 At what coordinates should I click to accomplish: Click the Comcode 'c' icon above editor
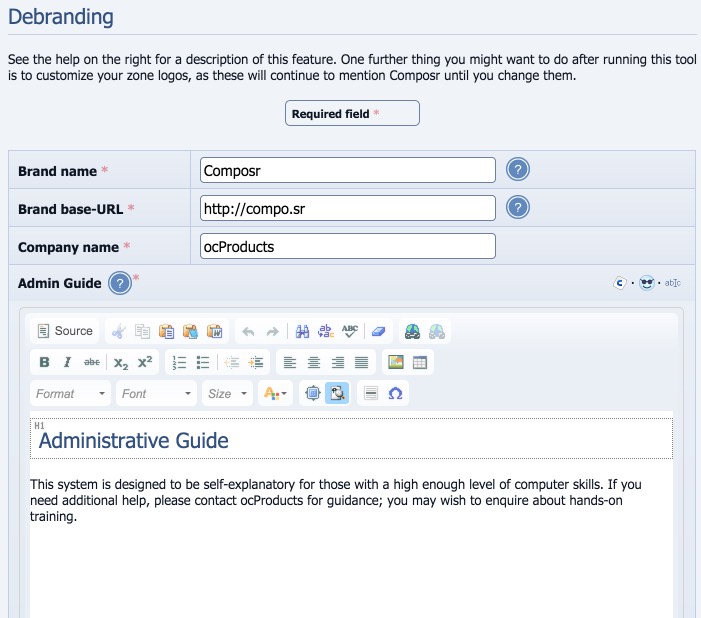coord(620,283)
